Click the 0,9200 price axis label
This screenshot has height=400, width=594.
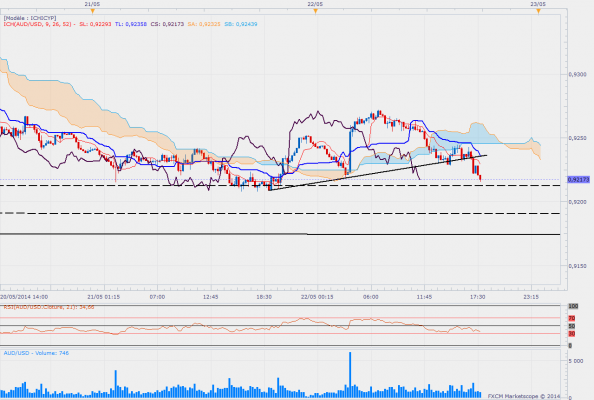[x=577, y=202]
